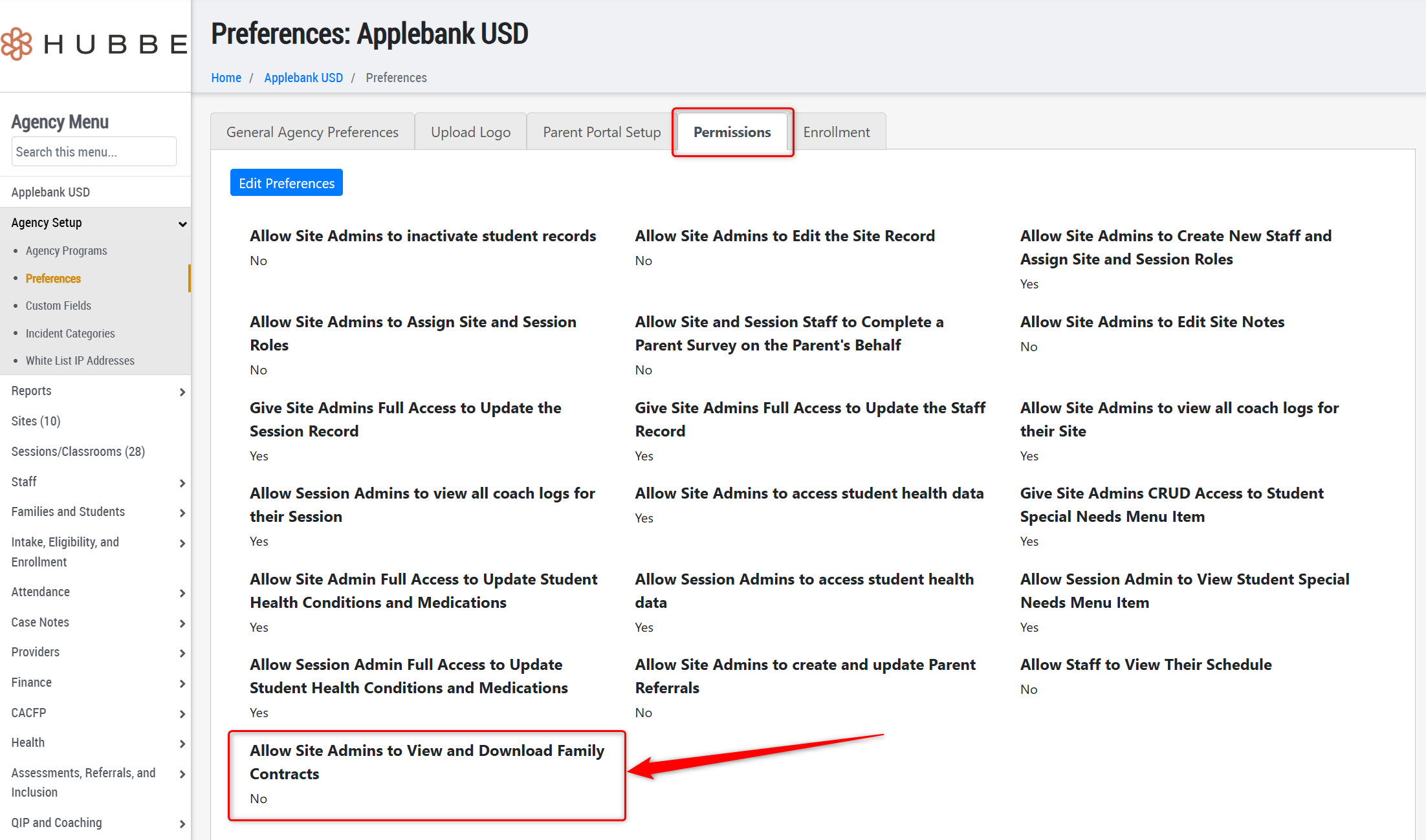Open the Permissions tab
The width and height of the screenshot is (1426, 840).
[x=732, y=132]
